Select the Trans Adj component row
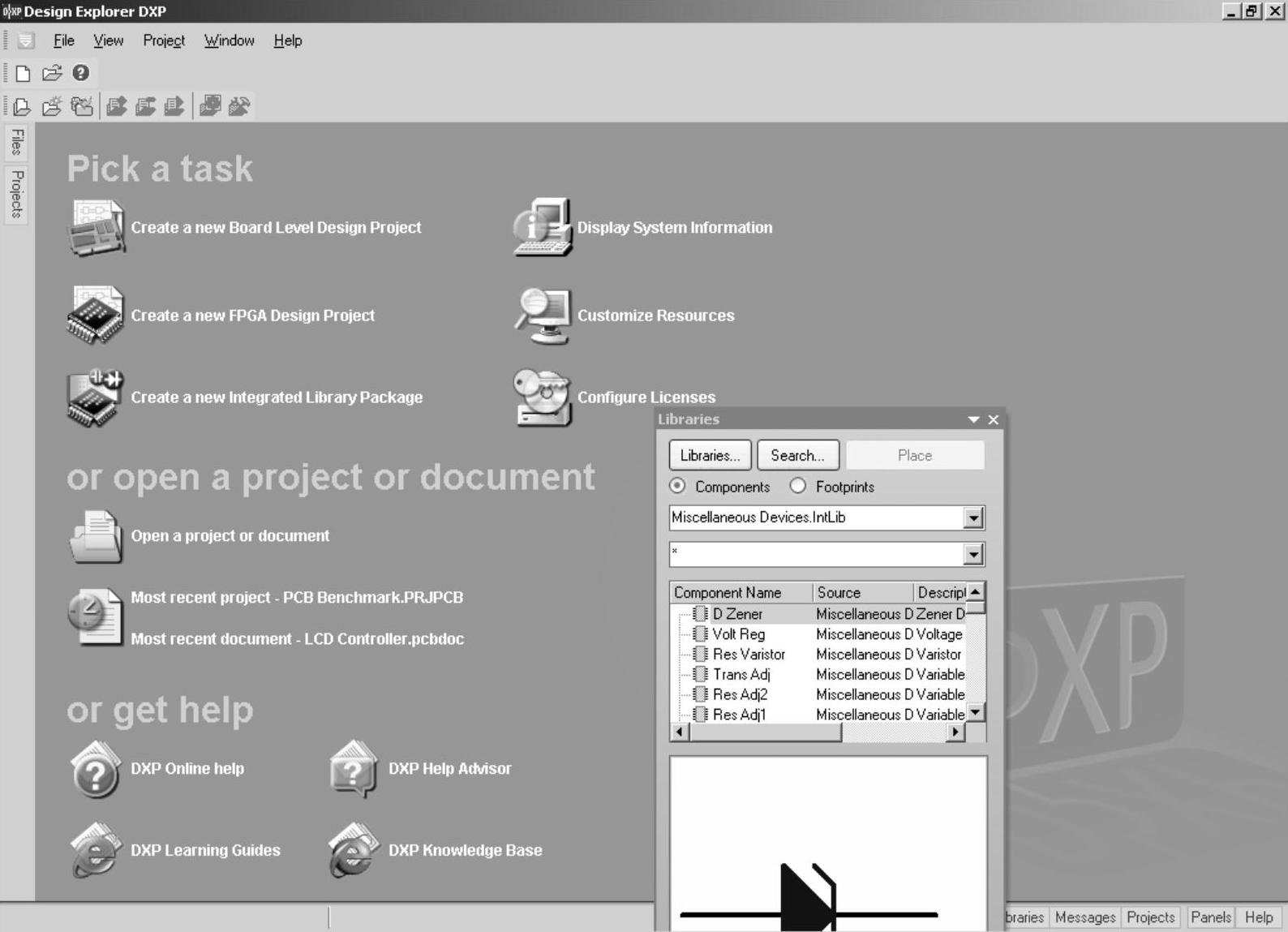This screenshot has width=1288, height=932. (819, 675)
